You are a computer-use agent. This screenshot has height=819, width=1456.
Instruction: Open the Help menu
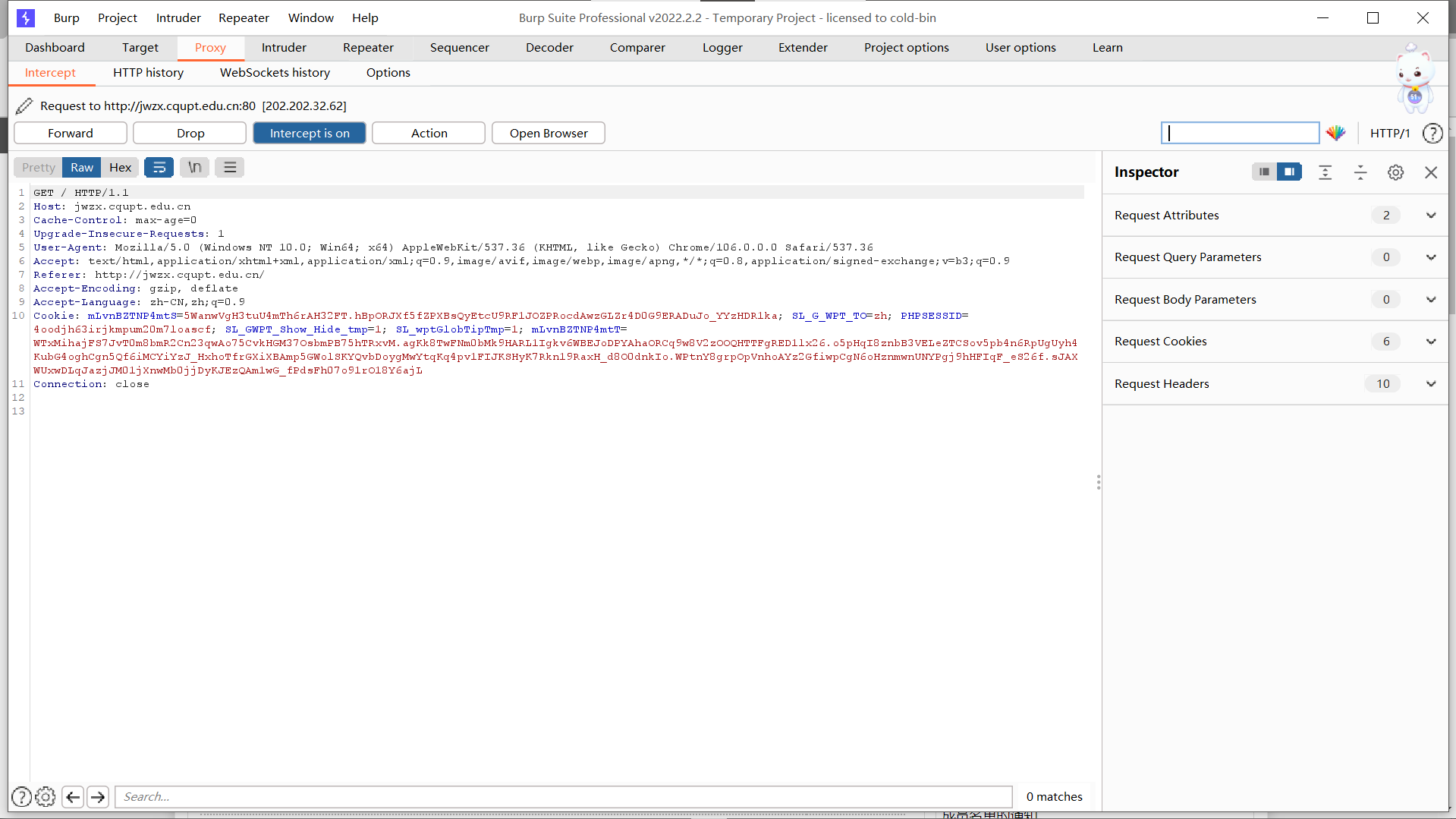[x=365, y=17]
